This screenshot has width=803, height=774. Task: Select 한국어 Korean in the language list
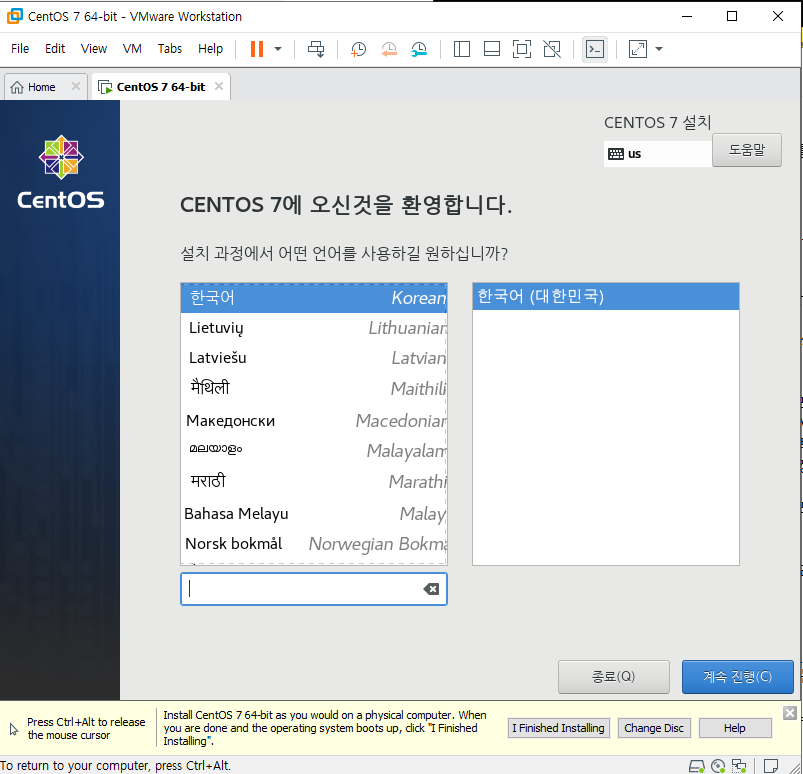[313, 298]
